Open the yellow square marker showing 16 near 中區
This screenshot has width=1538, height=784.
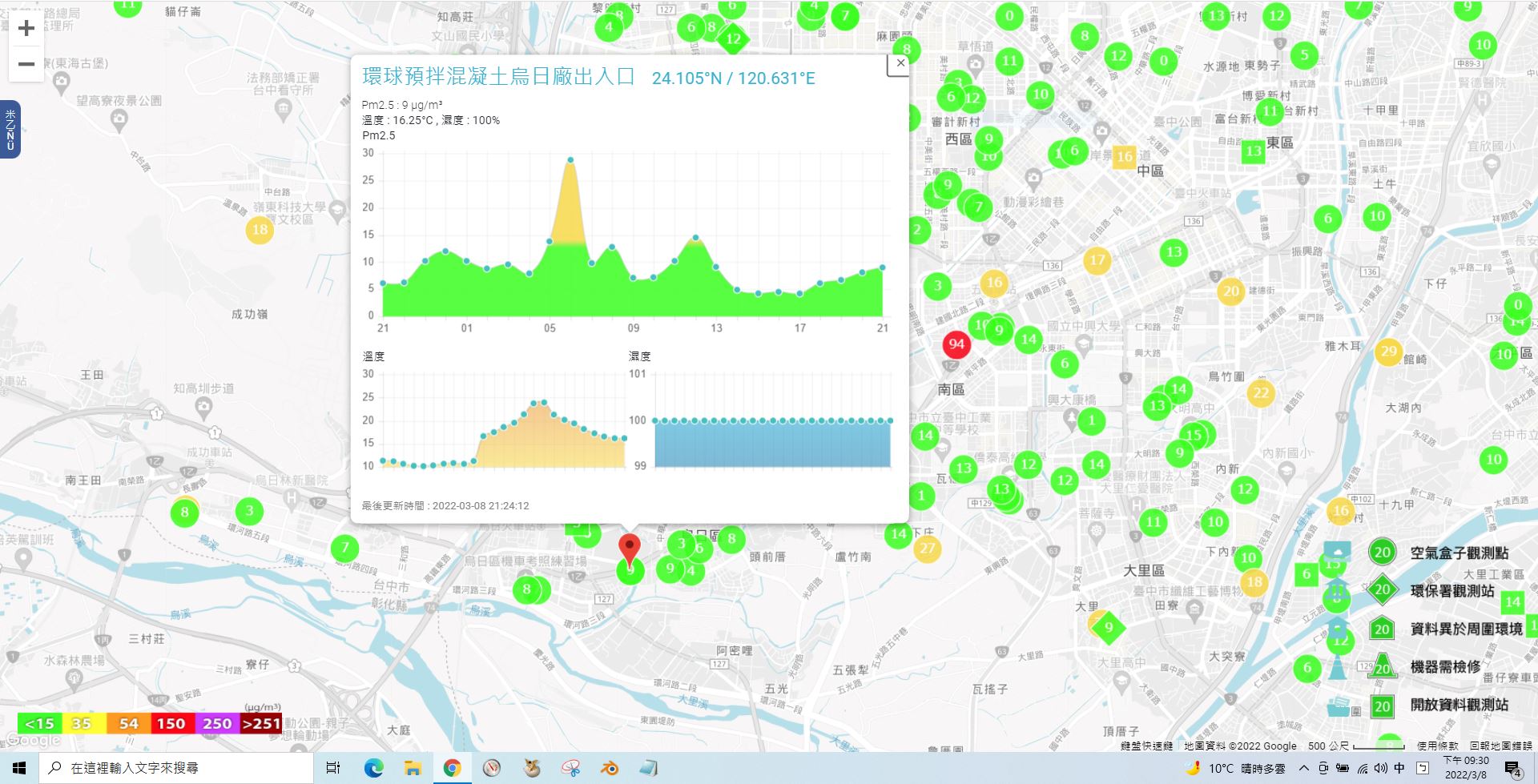(x=1125, y=157)
